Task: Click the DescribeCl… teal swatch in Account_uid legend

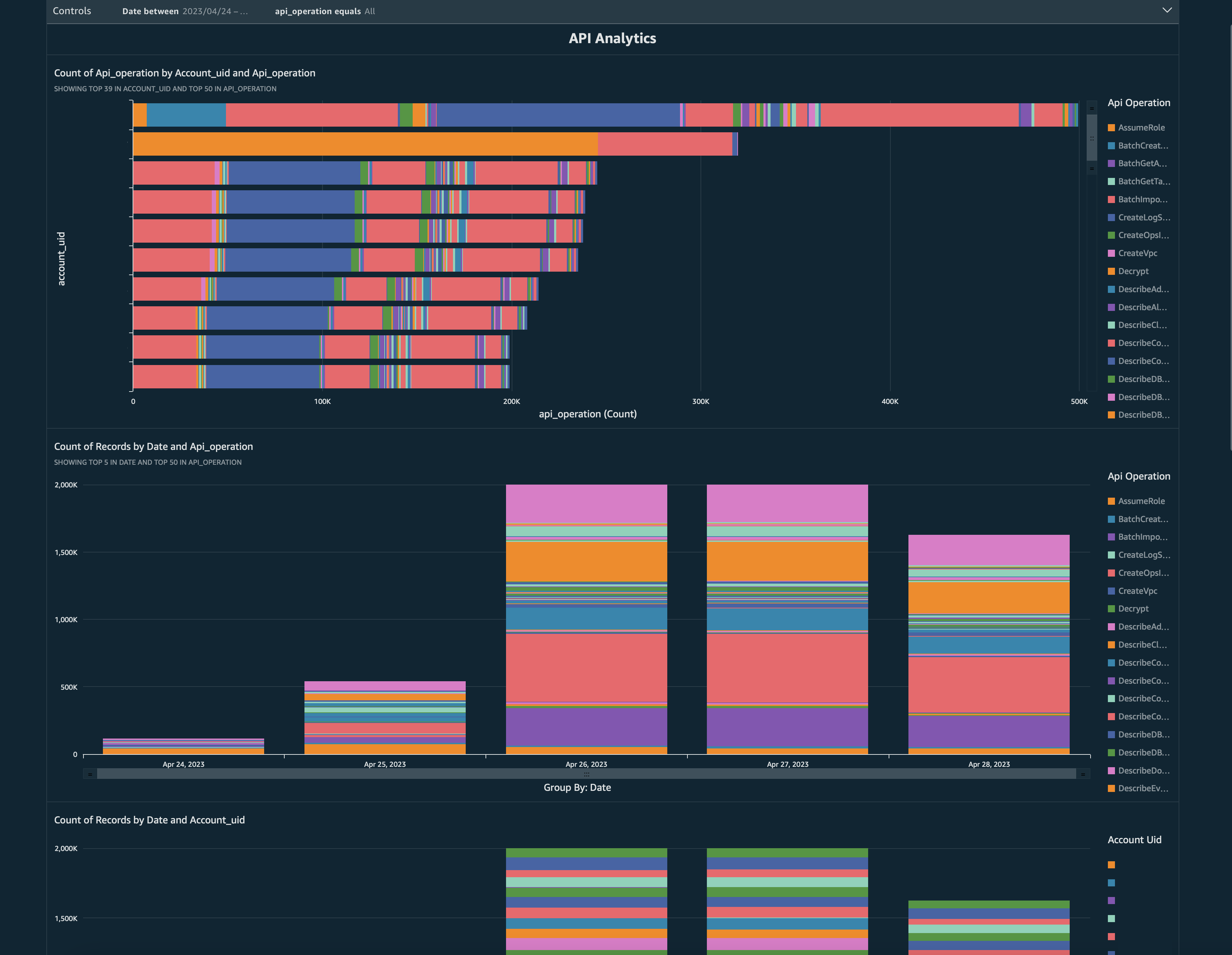Action: point(1111,325)
